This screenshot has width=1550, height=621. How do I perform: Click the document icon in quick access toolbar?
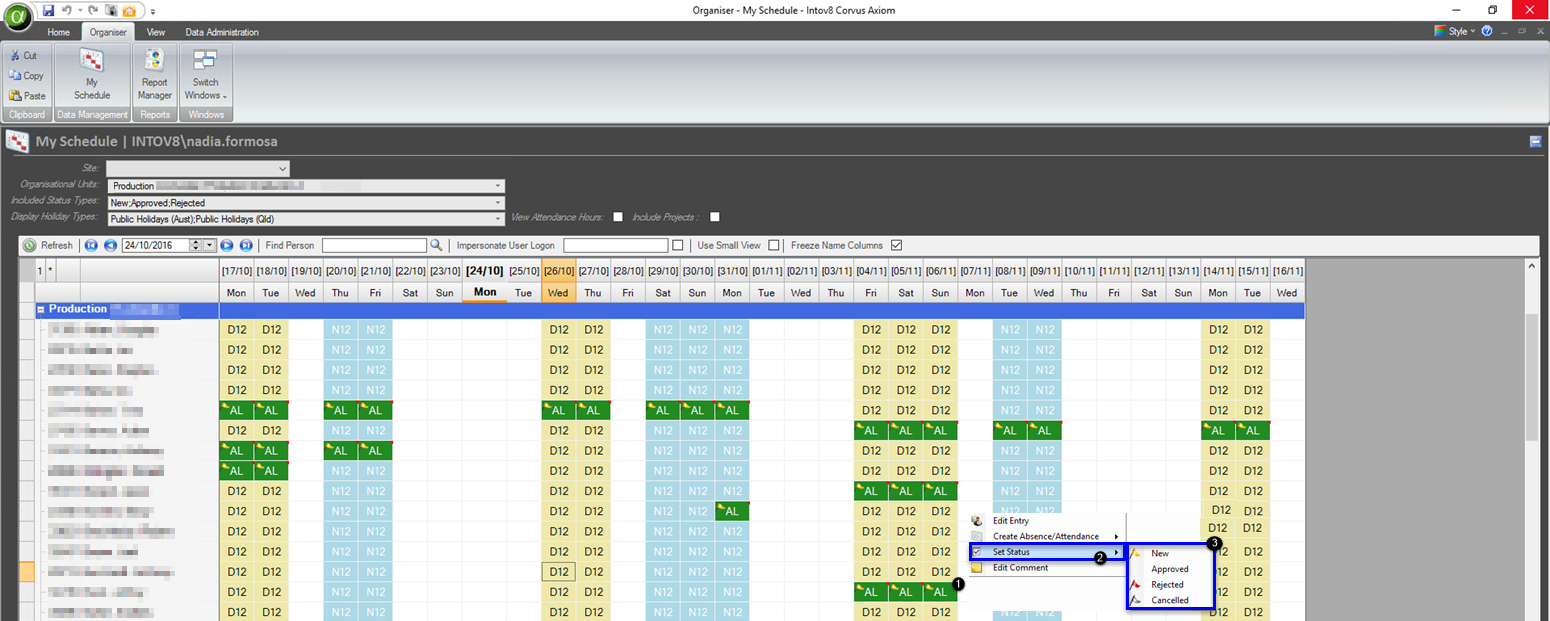(x=112, y=10)
